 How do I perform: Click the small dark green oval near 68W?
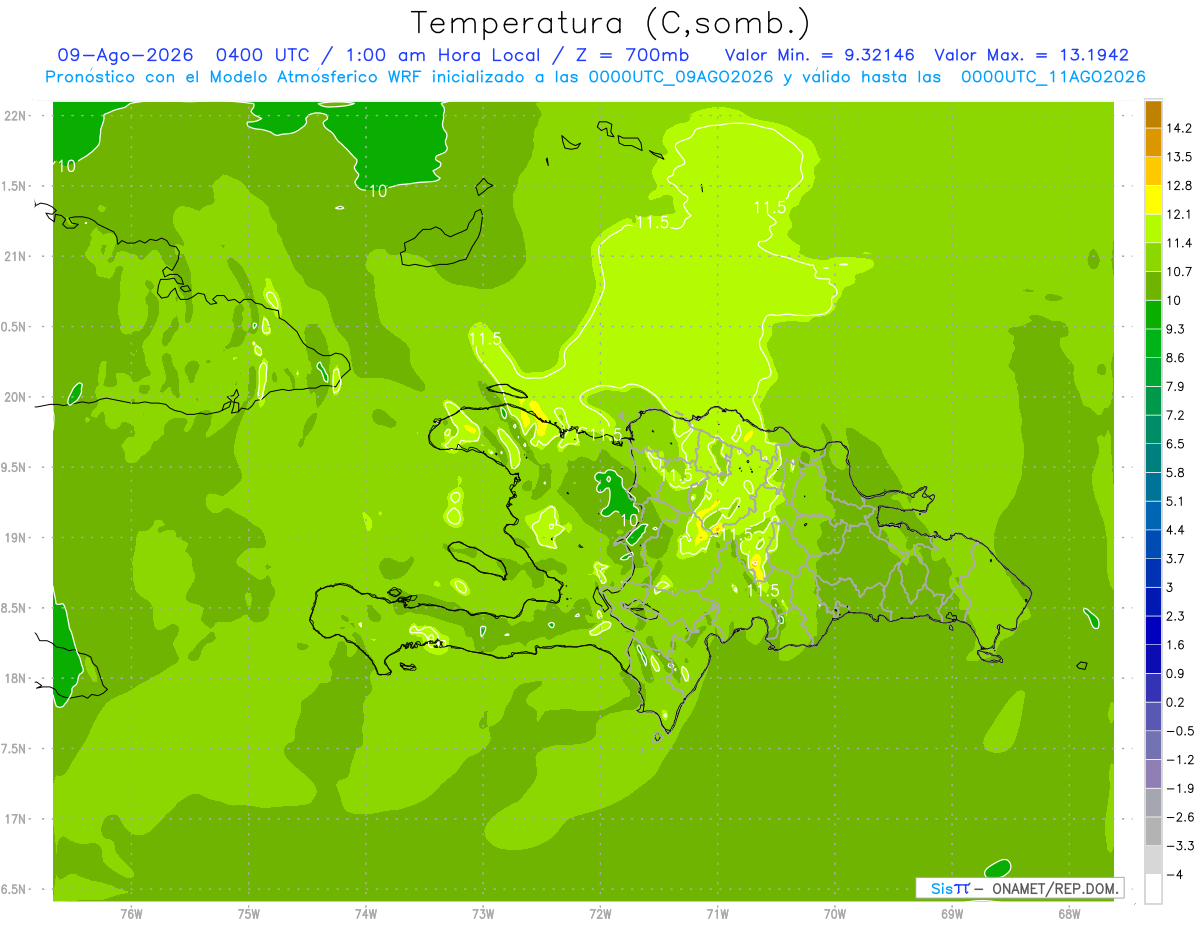point(1091,618)
